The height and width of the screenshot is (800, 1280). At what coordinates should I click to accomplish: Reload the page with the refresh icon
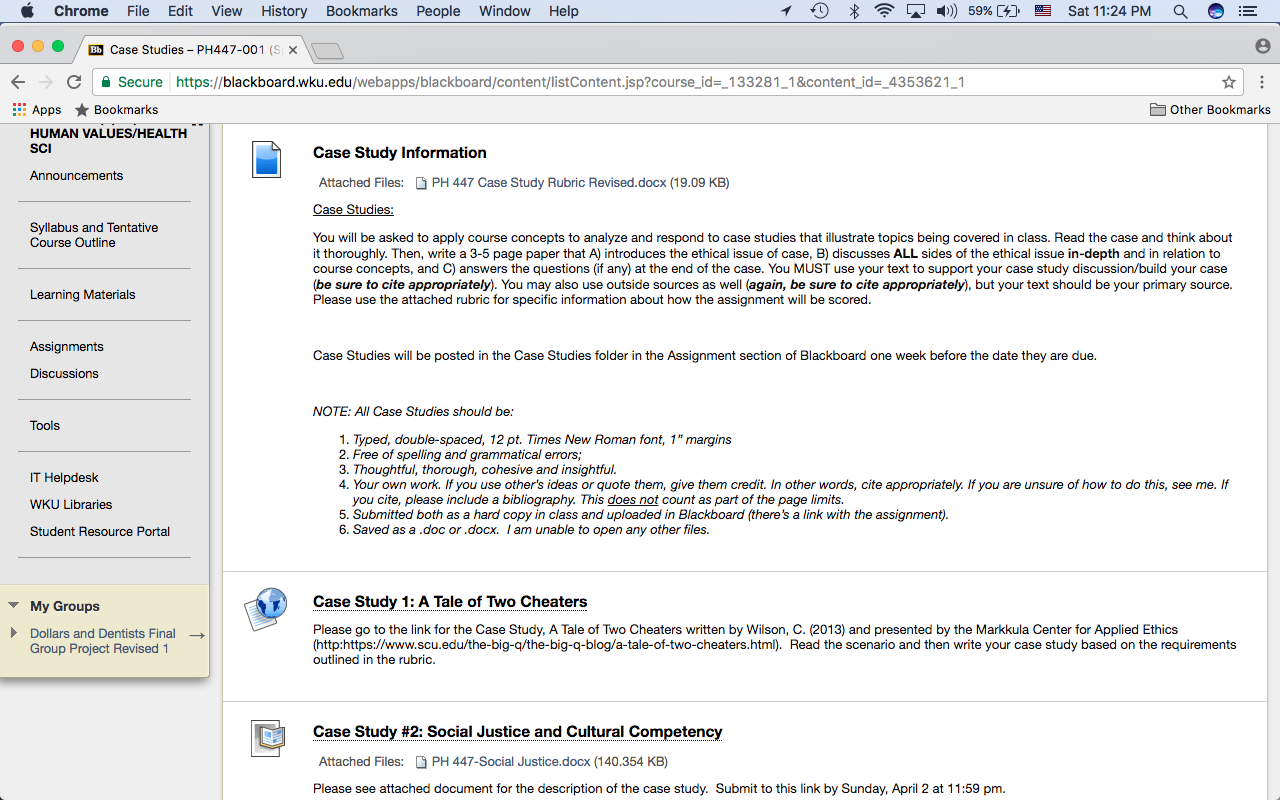73,82
